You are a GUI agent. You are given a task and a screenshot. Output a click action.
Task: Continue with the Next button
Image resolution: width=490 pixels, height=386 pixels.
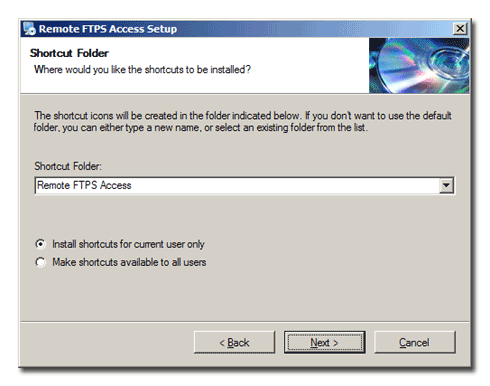pos(324,342)
